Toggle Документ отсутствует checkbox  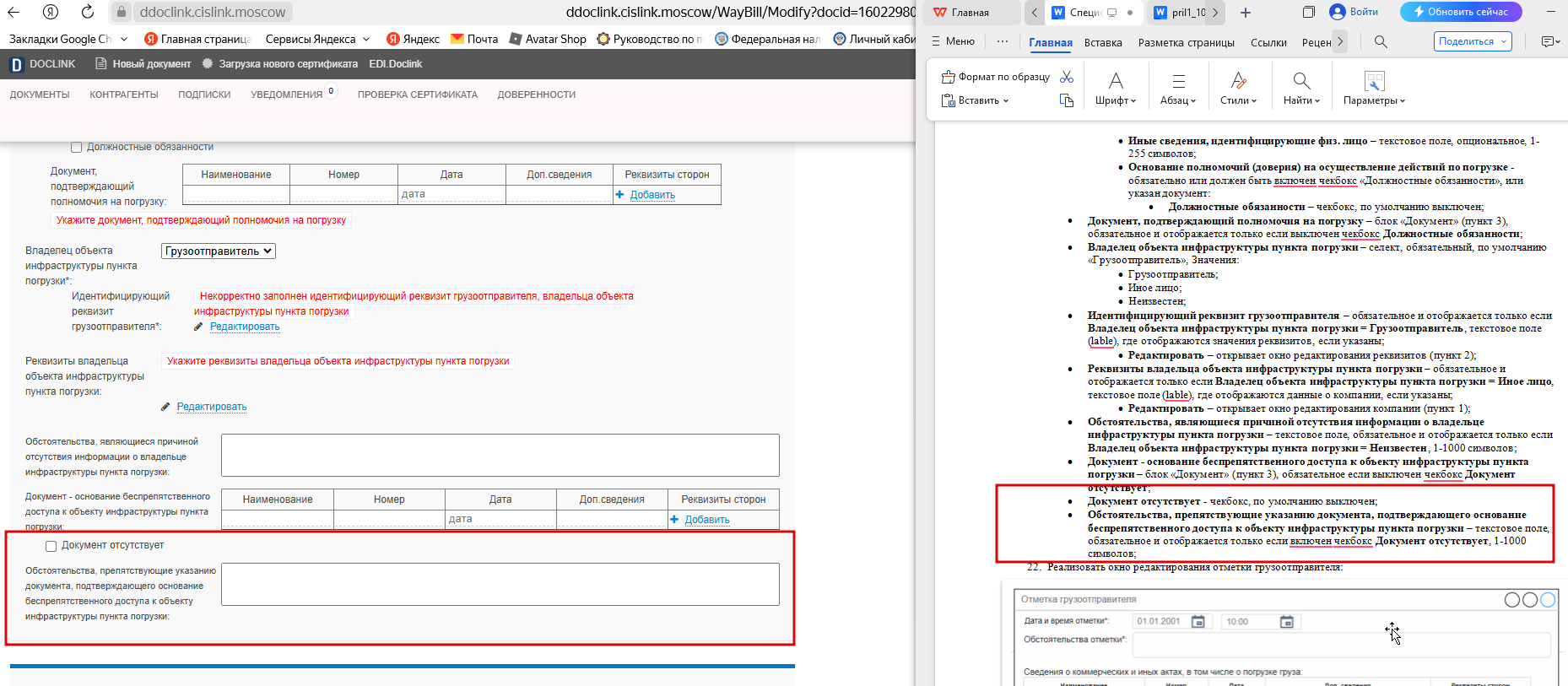51,546
